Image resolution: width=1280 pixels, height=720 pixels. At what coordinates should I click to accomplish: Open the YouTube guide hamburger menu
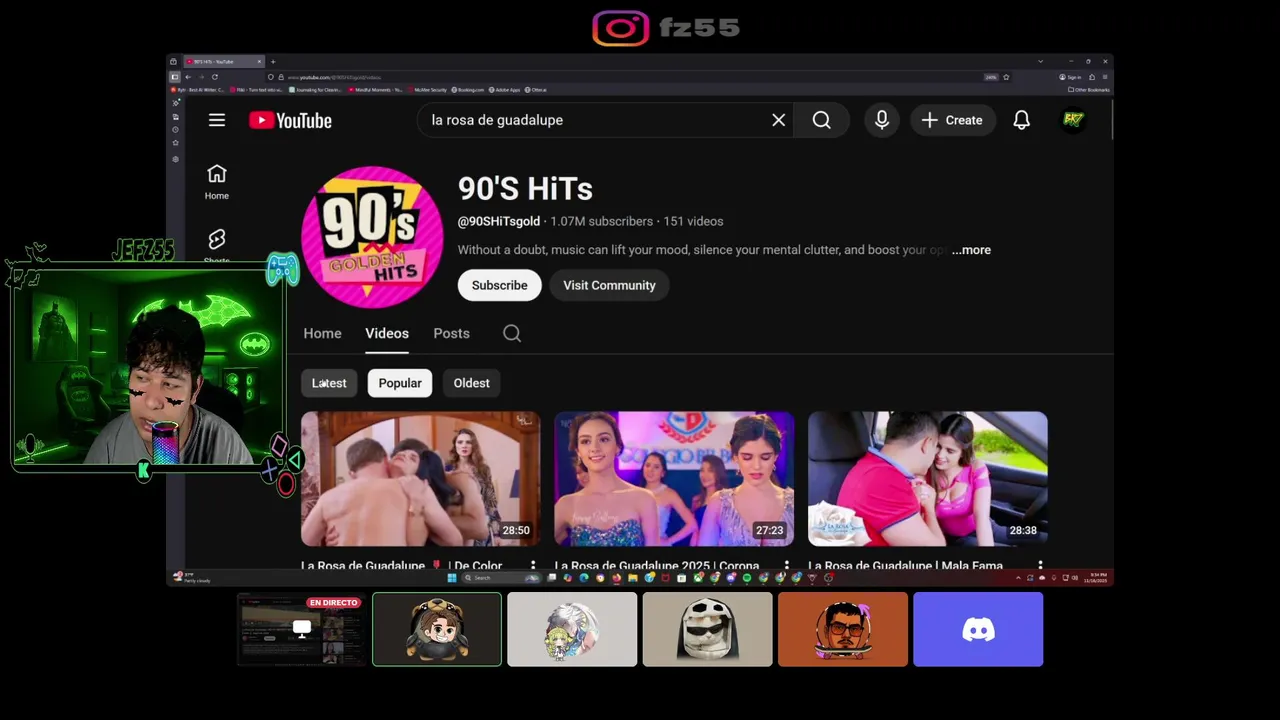pos(217,120)
